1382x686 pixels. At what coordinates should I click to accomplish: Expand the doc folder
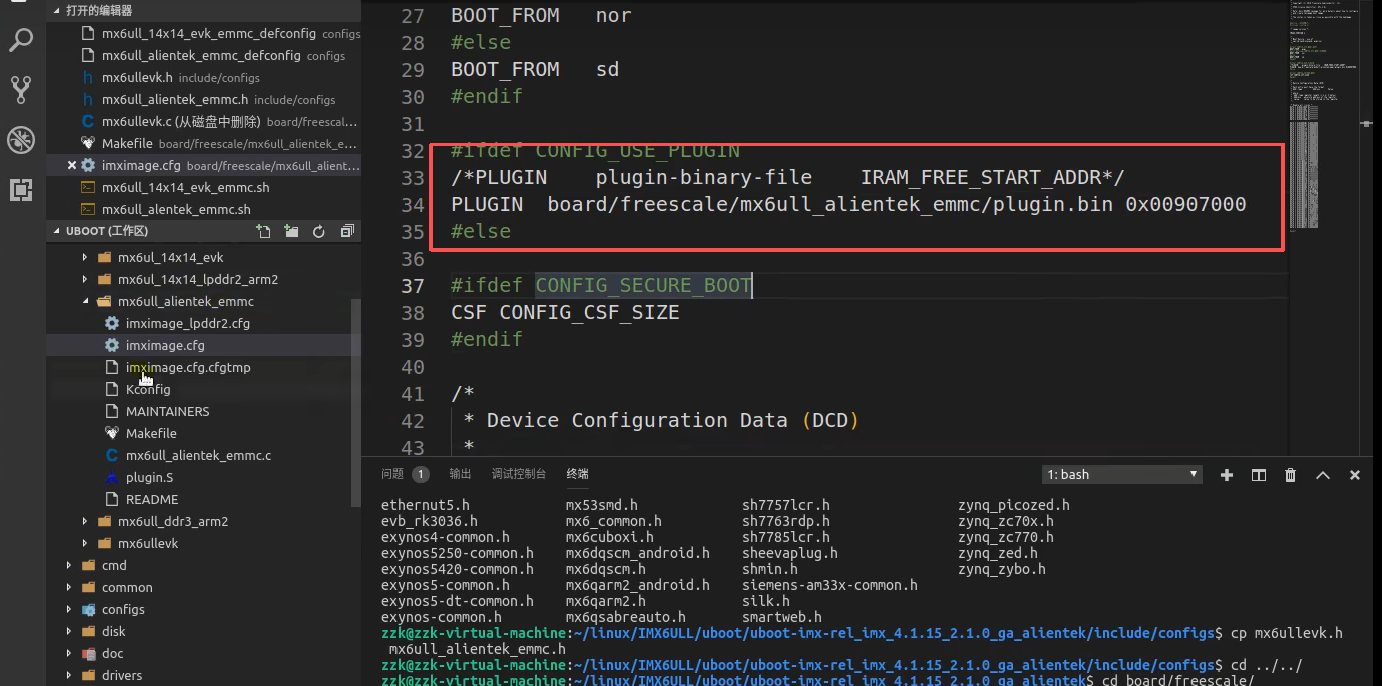click(112, 653)
